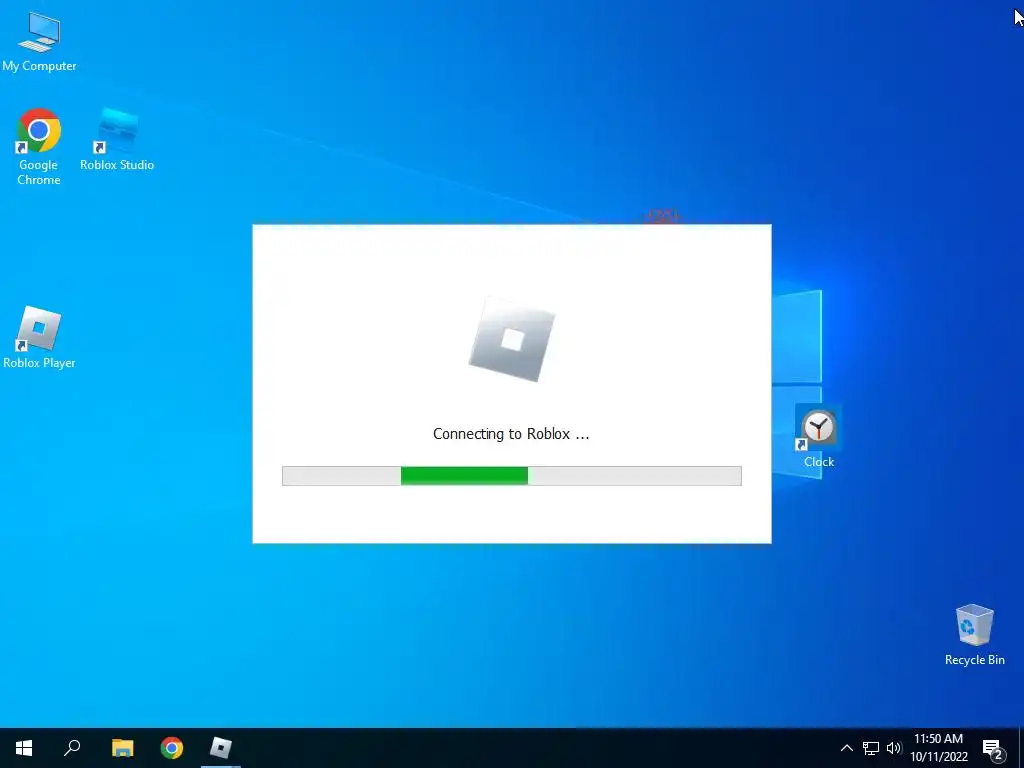Select the Roblox Player desktop shortcut

tap(39, 338)
